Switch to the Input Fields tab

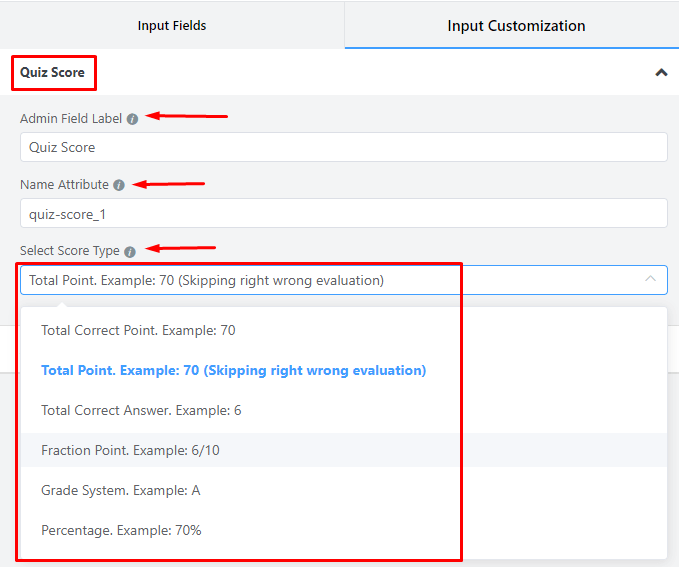click(172, 26)
